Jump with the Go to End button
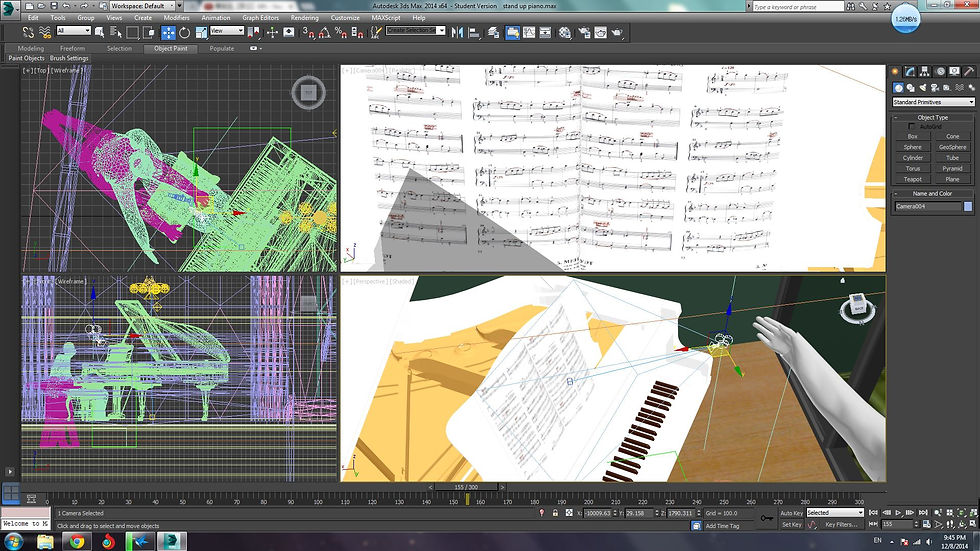Viewport: 980px width, 551px height. click(x=924, y=512)
